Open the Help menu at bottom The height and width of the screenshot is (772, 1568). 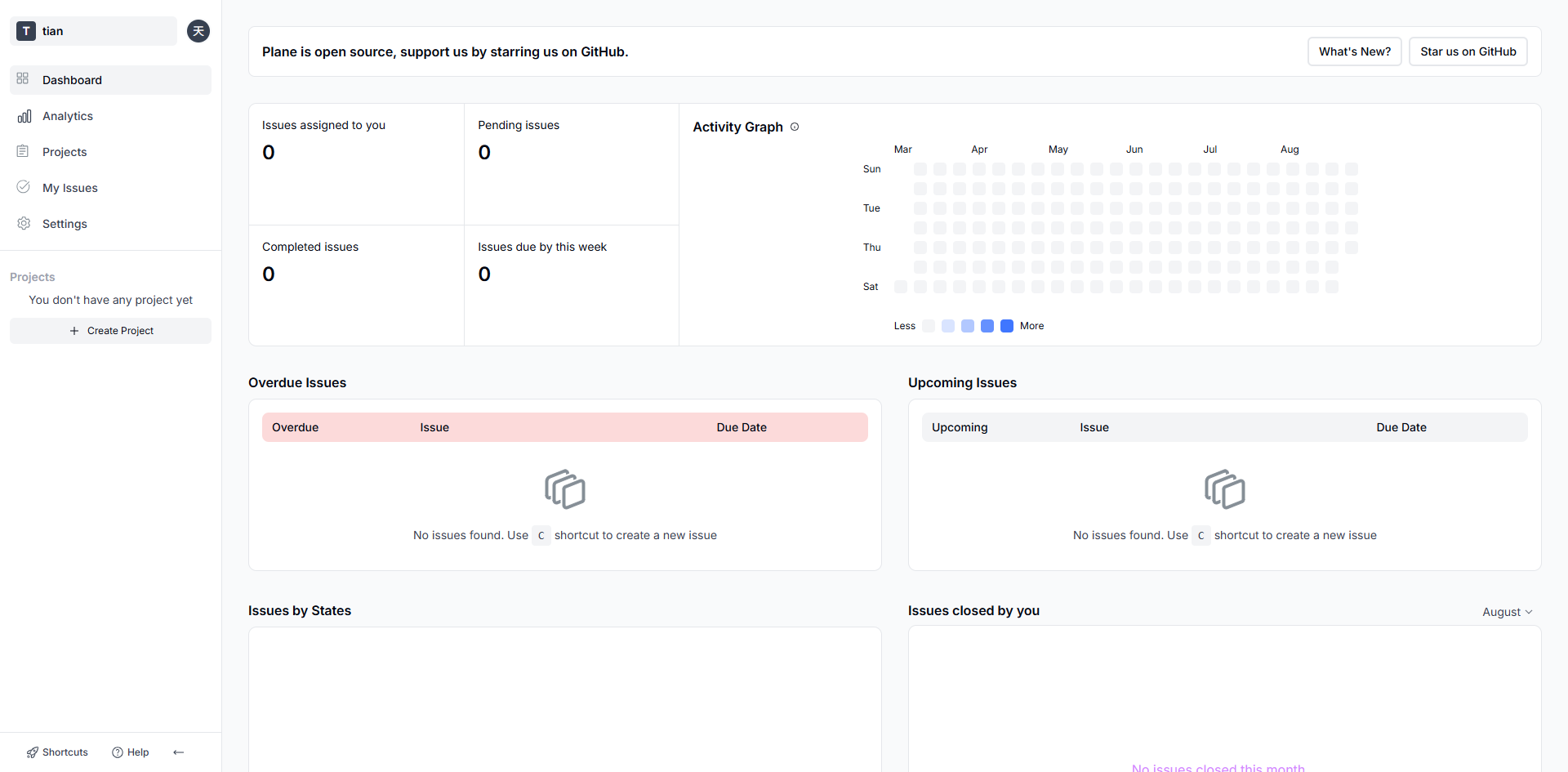point(131,752)
